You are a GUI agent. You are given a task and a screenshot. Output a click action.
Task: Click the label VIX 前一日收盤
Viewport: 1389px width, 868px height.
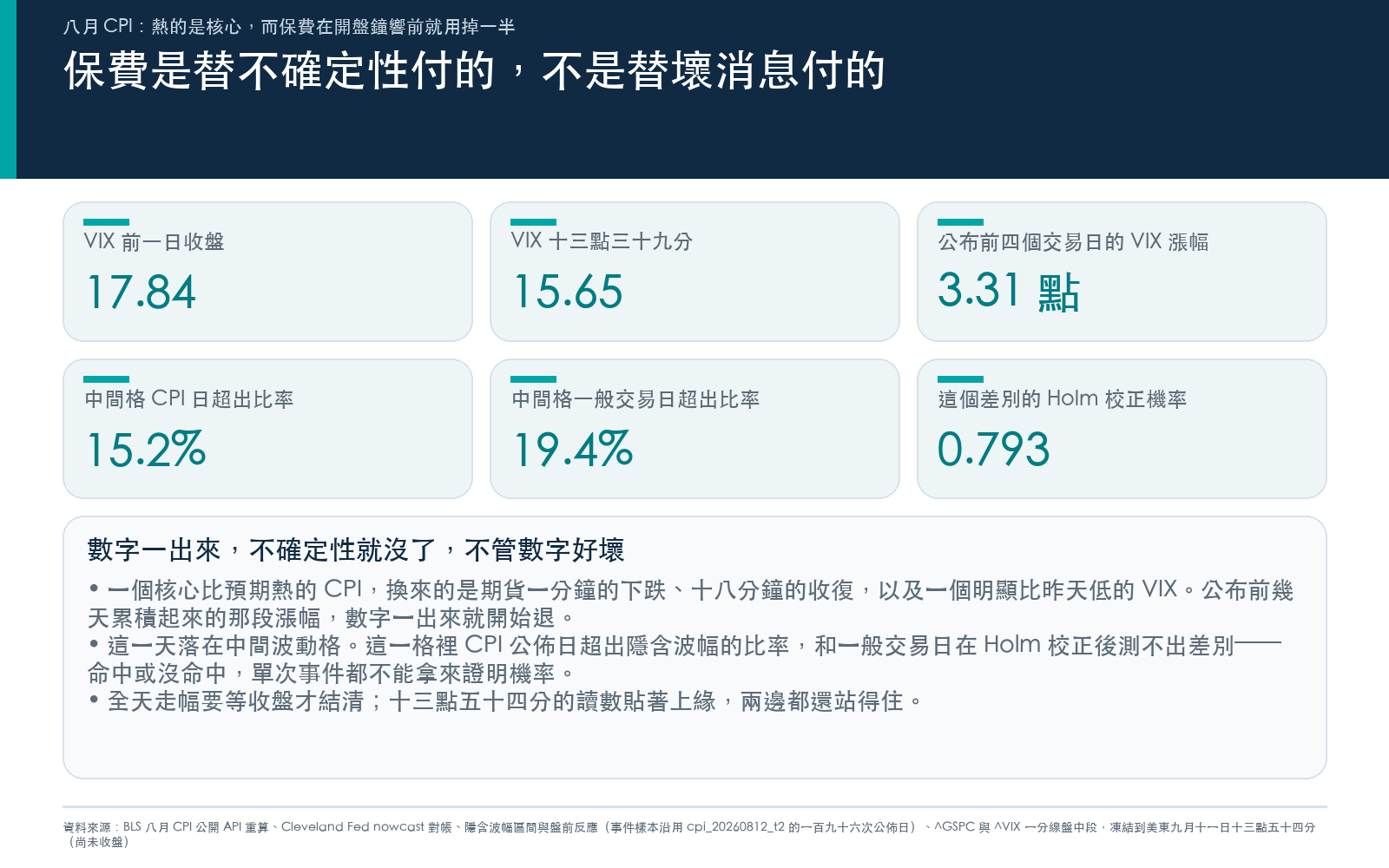154,241
